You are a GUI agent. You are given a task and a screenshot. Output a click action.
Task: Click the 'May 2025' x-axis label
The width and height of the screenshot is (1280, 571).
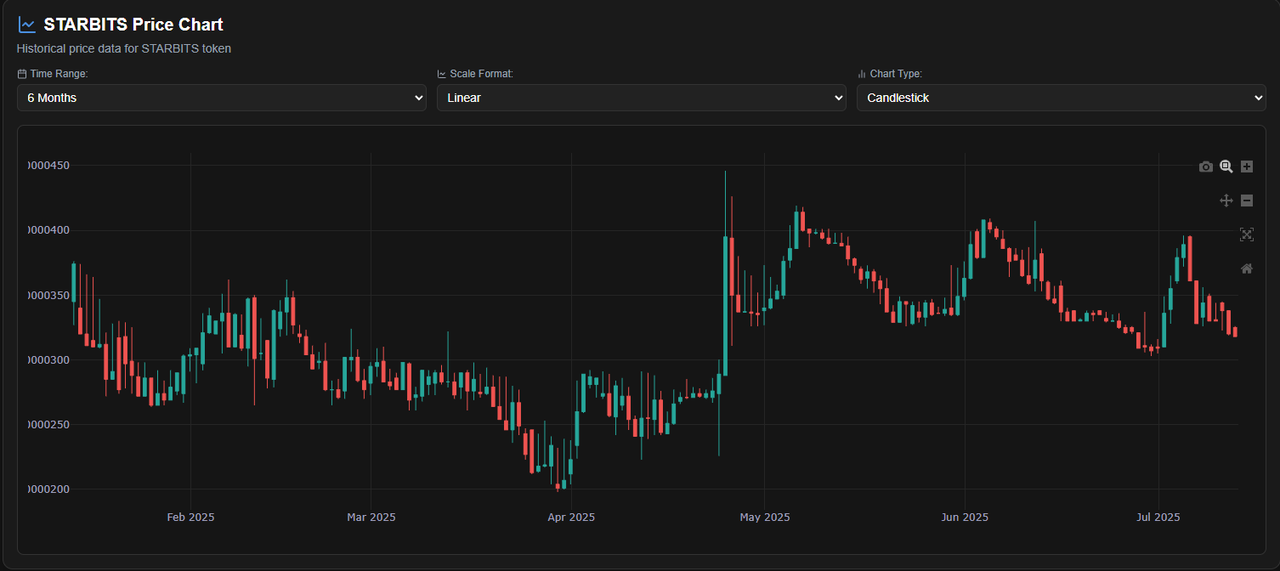point(765,517)
